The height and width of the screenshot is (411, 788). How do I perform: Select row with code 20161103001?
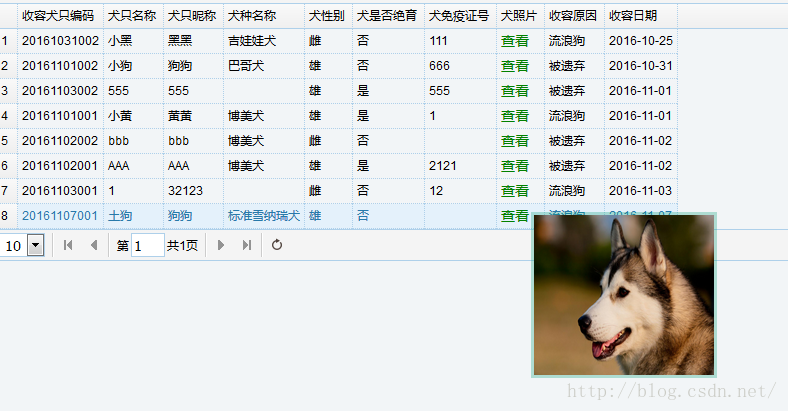[60, 191]
